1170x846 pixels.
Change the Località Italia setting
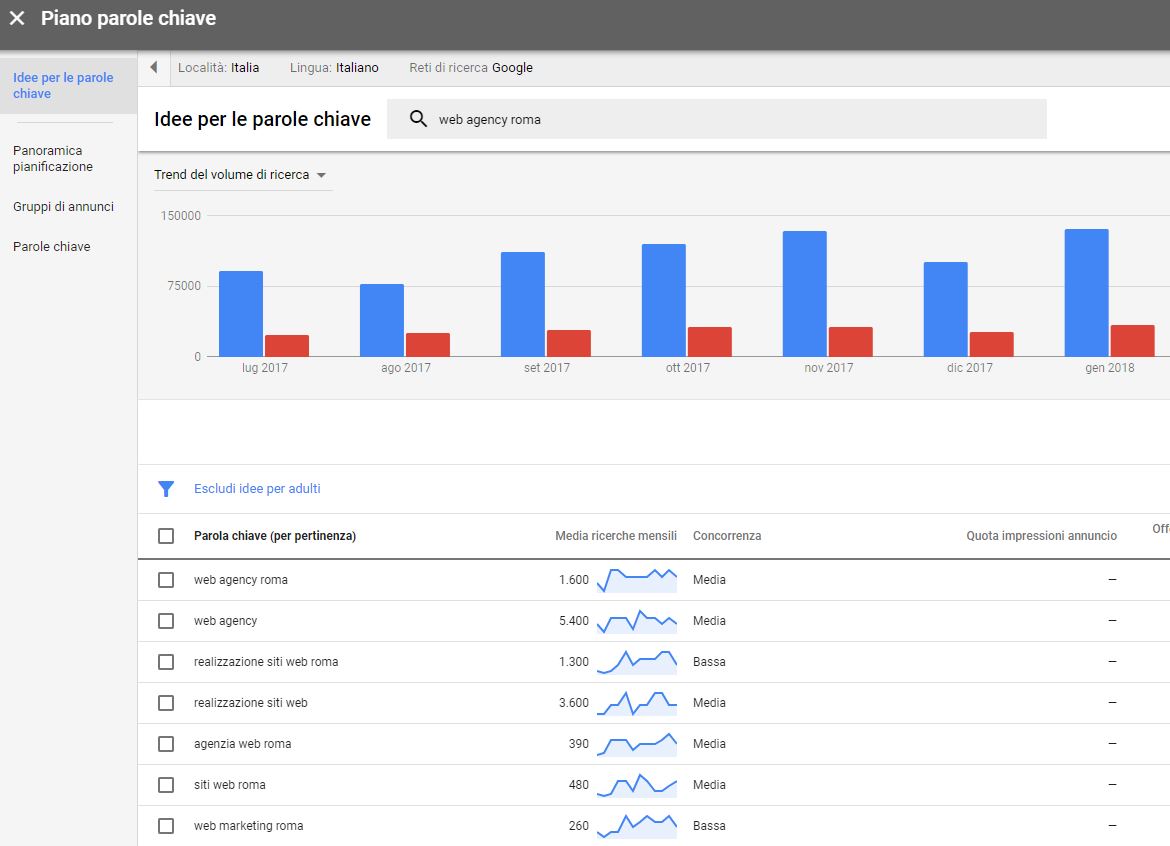219,67
